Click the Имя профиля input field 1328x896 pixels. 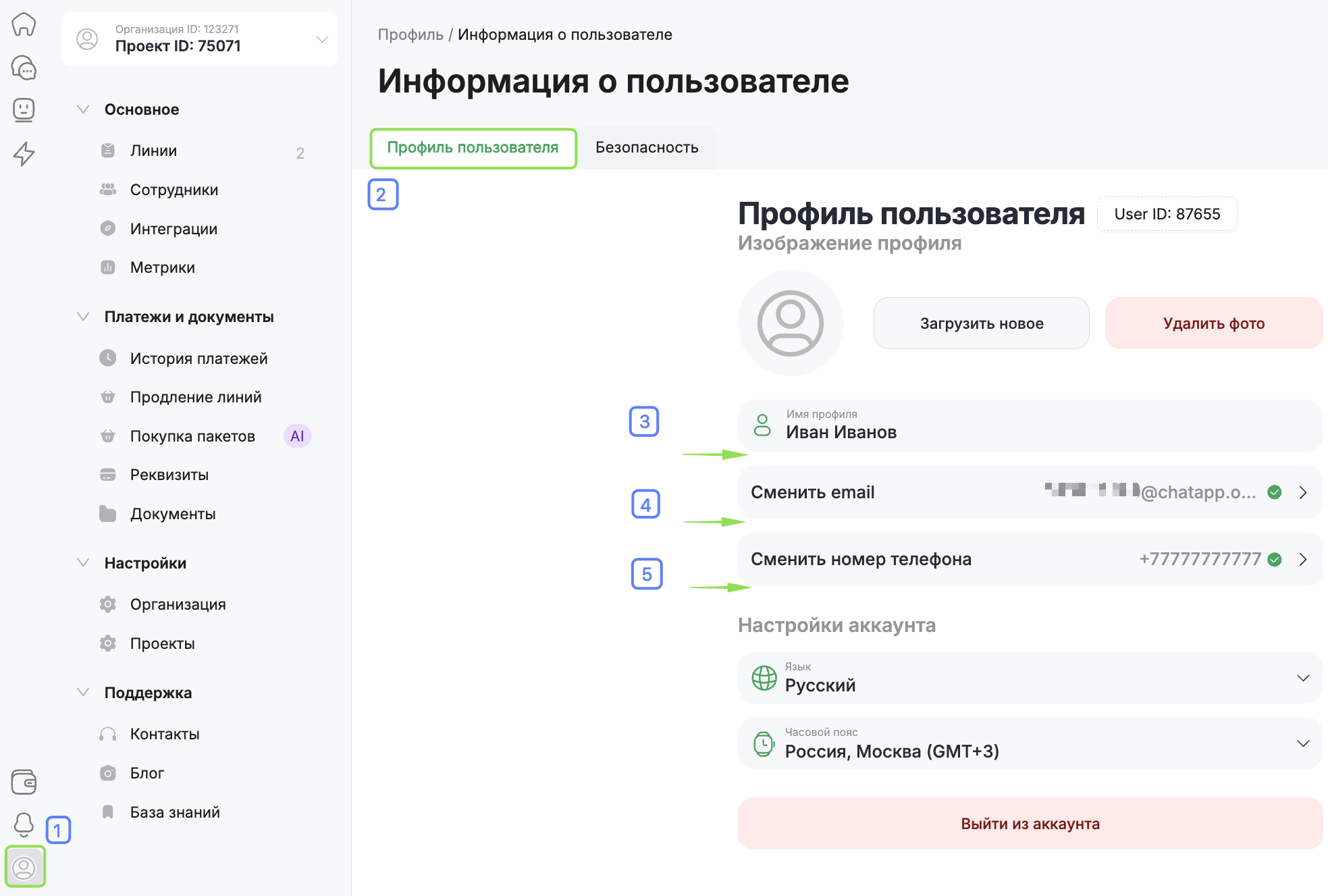1030,426
